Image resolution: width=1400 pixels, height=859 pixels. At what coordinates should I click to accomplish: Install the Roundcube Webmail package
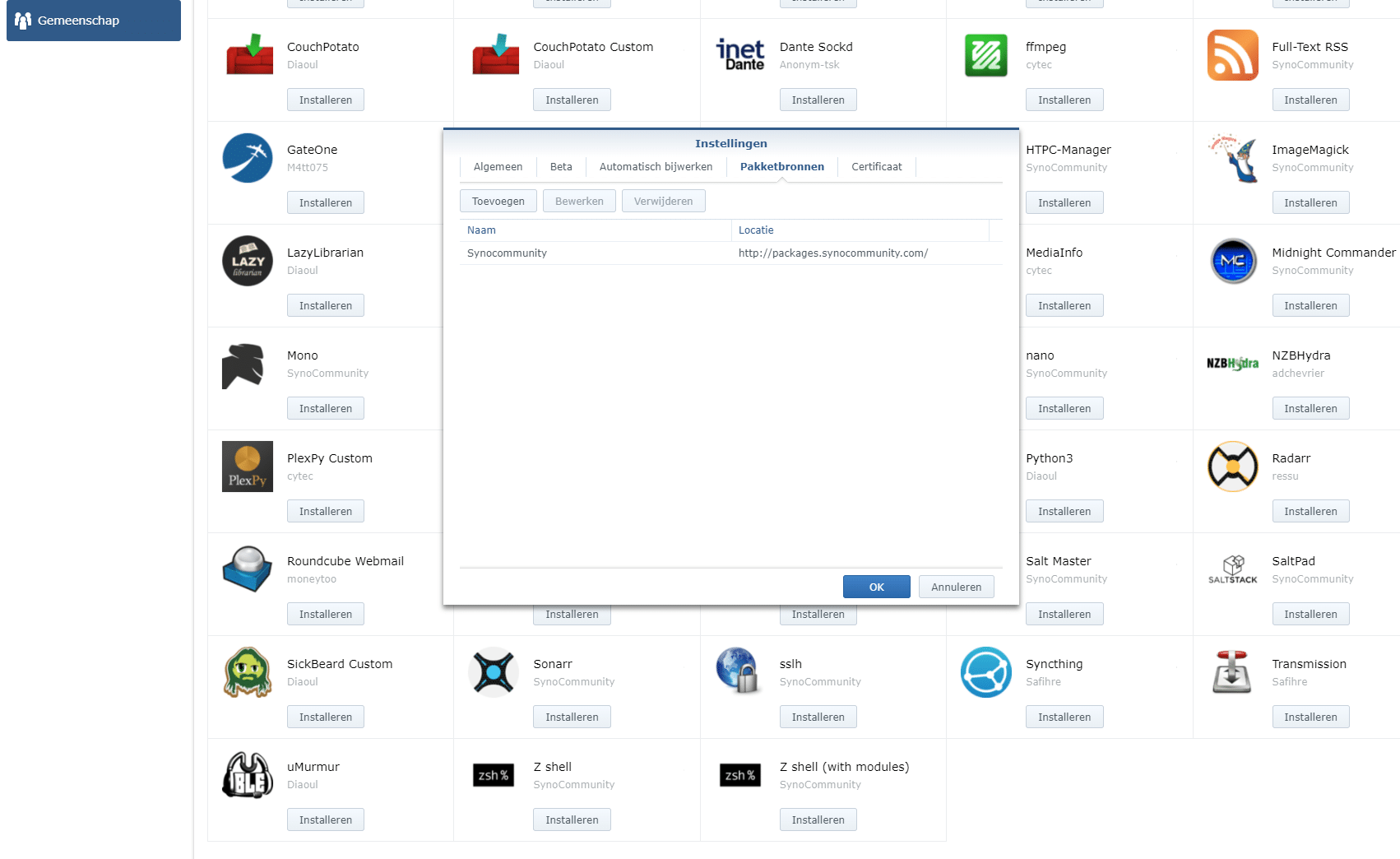[326, 614]
